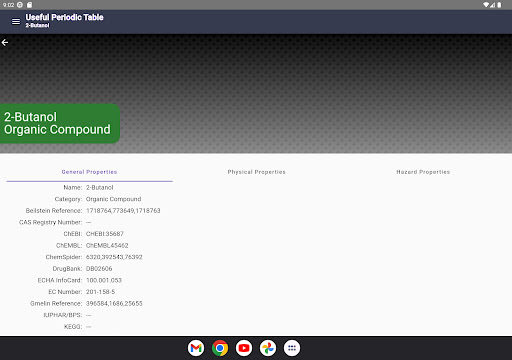Tap the SD card notification icon
The width and height of the screenshot is (512, 360).
(29, 5)
